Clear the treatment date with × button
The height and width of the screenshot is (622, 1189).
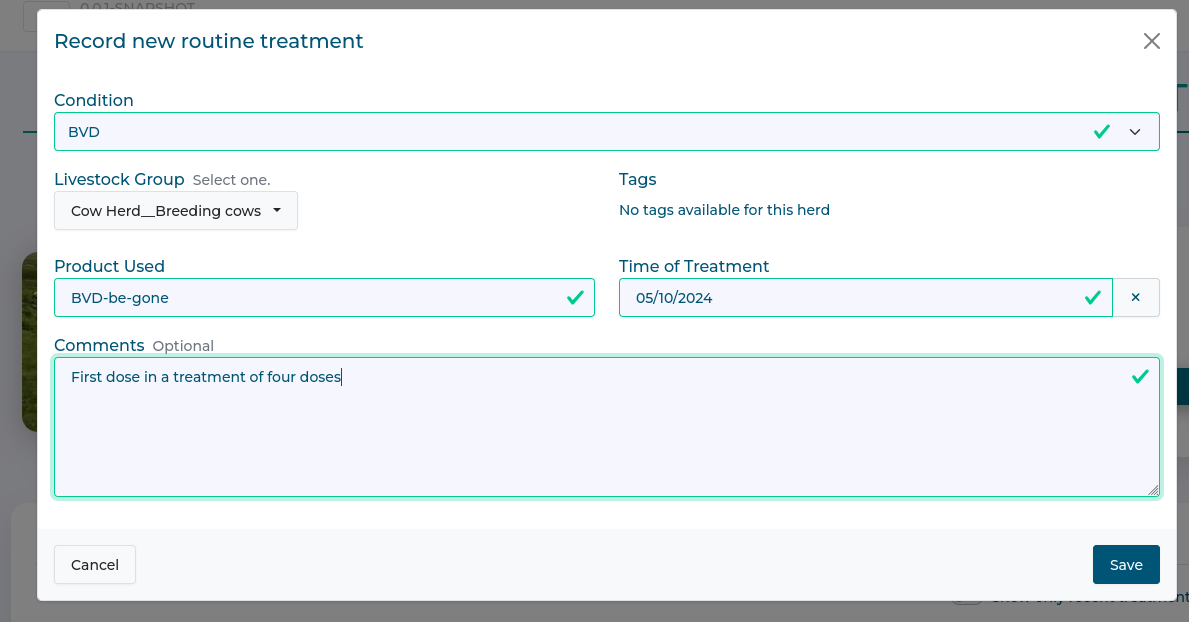coord(1135,298)
